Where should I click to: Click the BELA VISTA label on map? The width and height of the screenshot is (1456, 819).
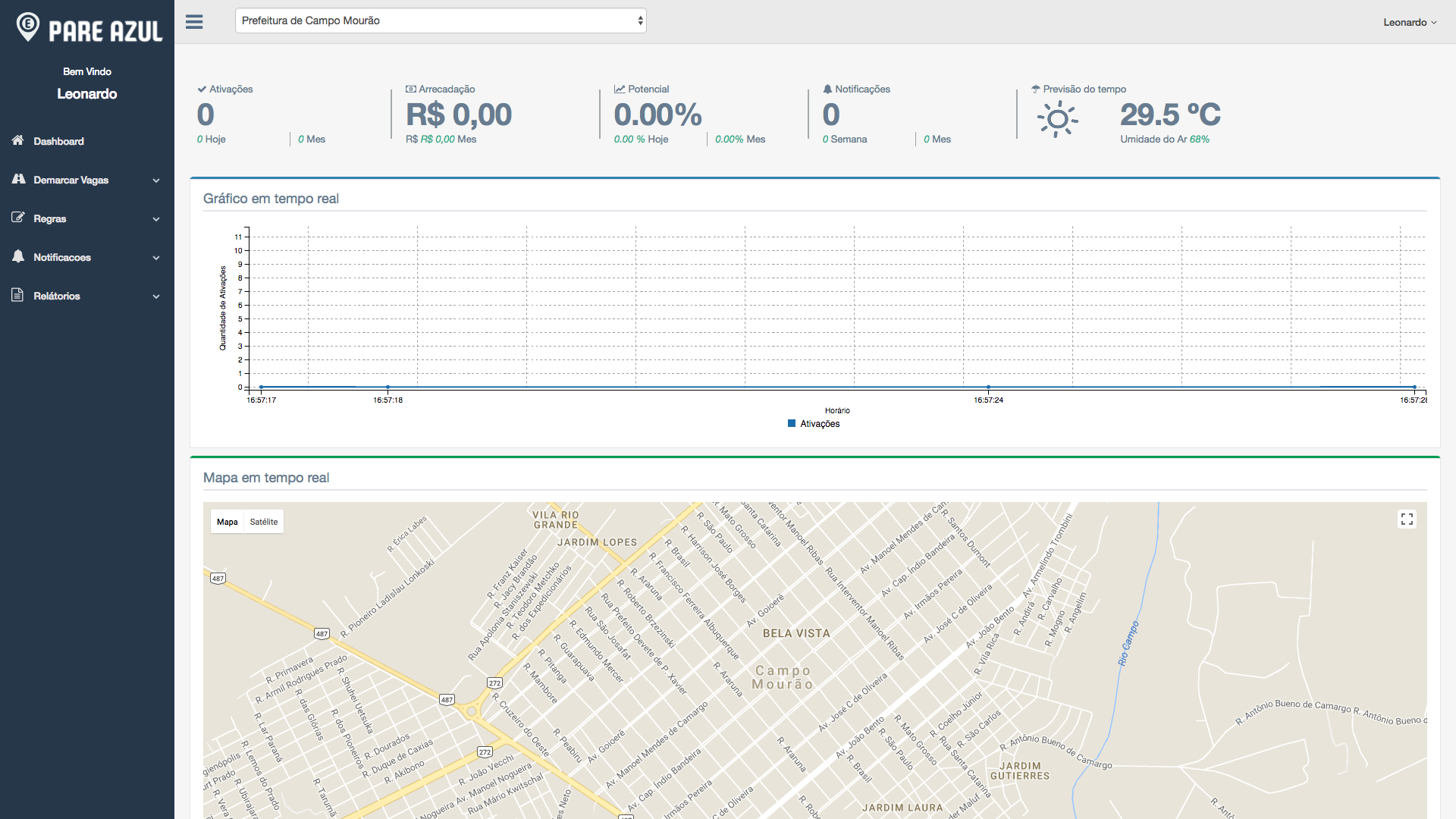click(796, 633)
